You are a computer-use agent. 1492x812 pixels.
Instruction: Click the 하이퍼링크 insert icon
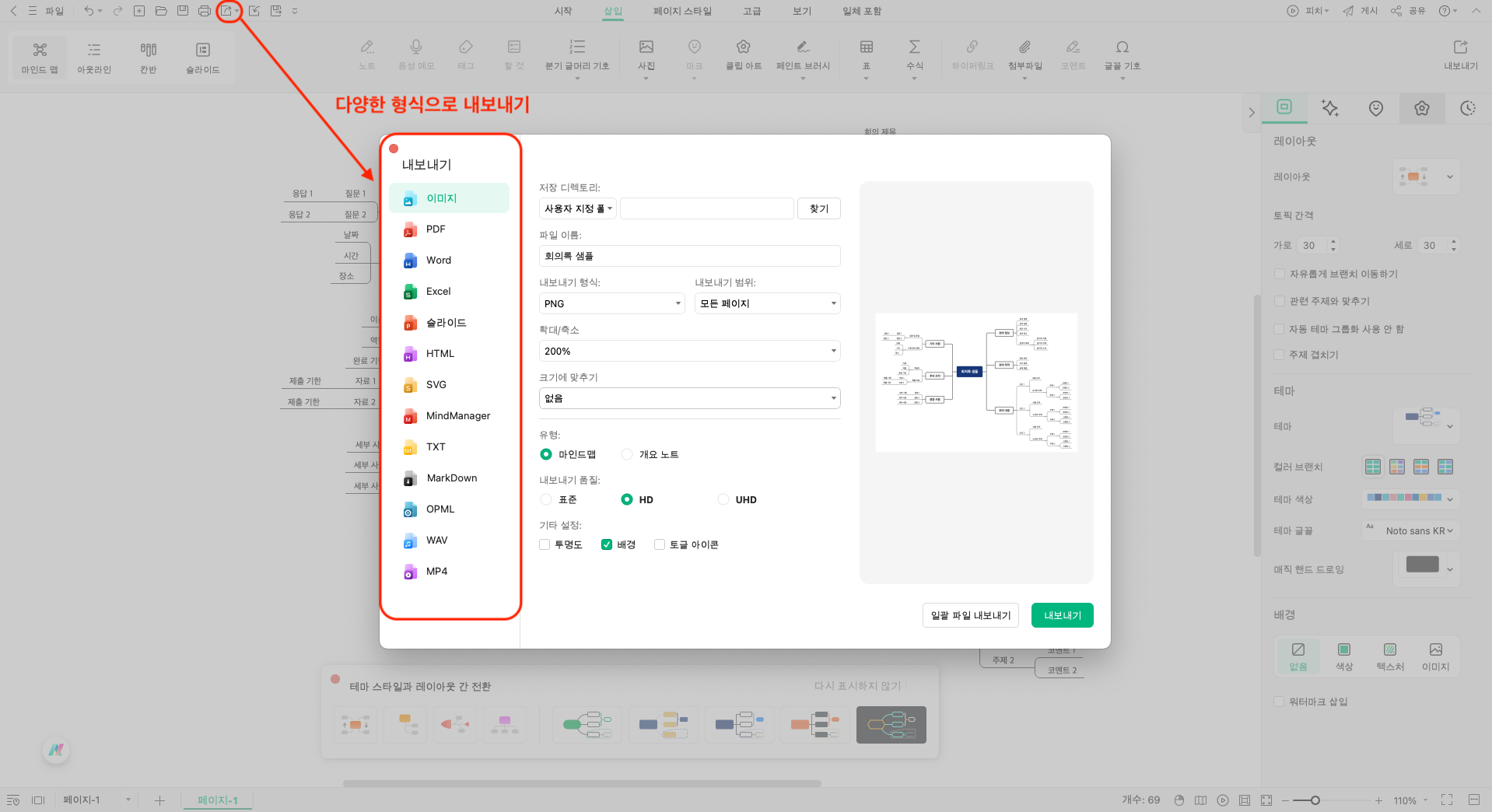(972, 54)
